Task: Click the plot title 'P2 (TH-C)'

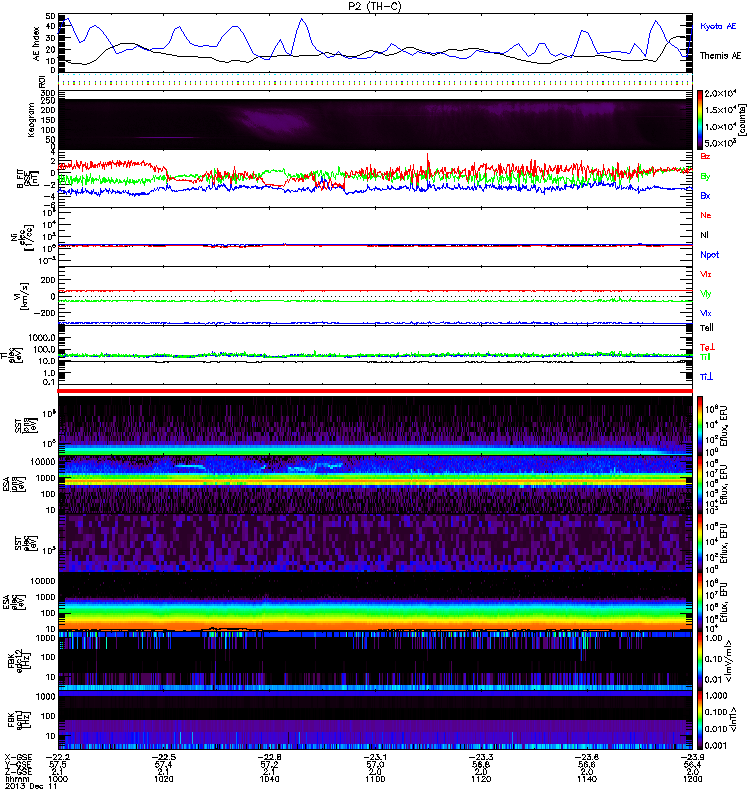Action: pos(375,6)
